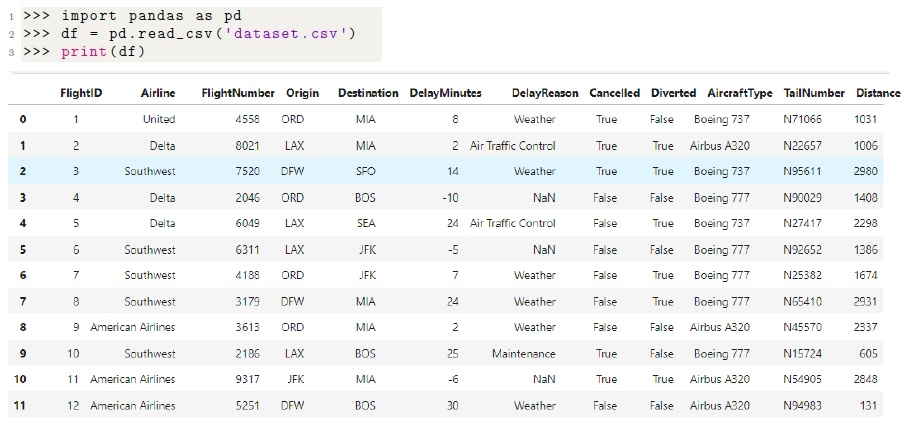Image resolution: width=904 pixels, height=426 pixels.
Task: Select distance value 131
Action: pos(869,405)
